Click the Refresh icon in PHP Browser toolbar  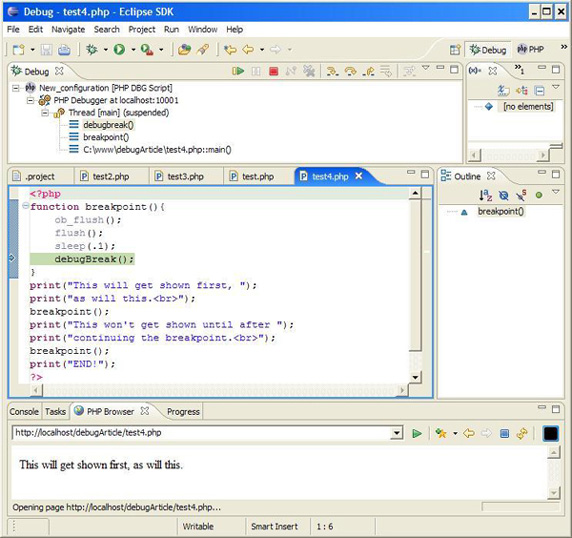(522, 433)
